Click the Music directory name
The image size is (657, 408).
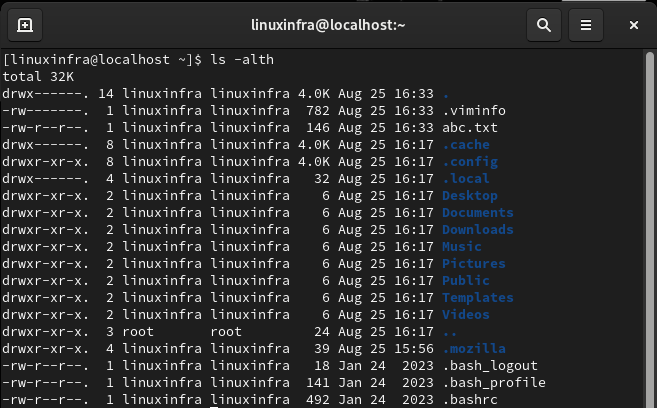[462, 246]
